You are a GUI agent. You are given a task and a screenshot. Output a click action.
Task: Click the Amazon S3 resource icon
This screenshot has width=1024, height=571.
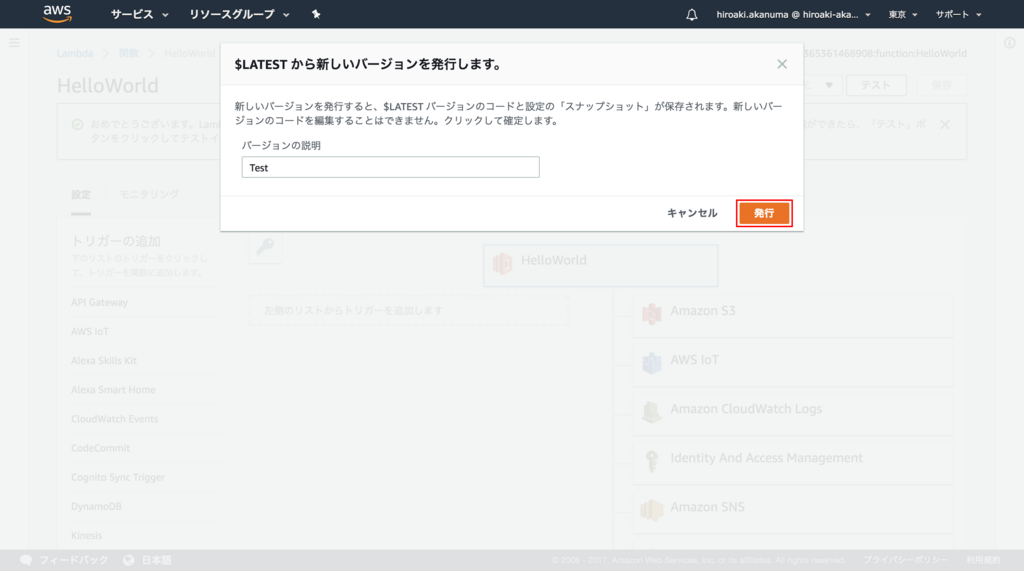click(652, 314)
